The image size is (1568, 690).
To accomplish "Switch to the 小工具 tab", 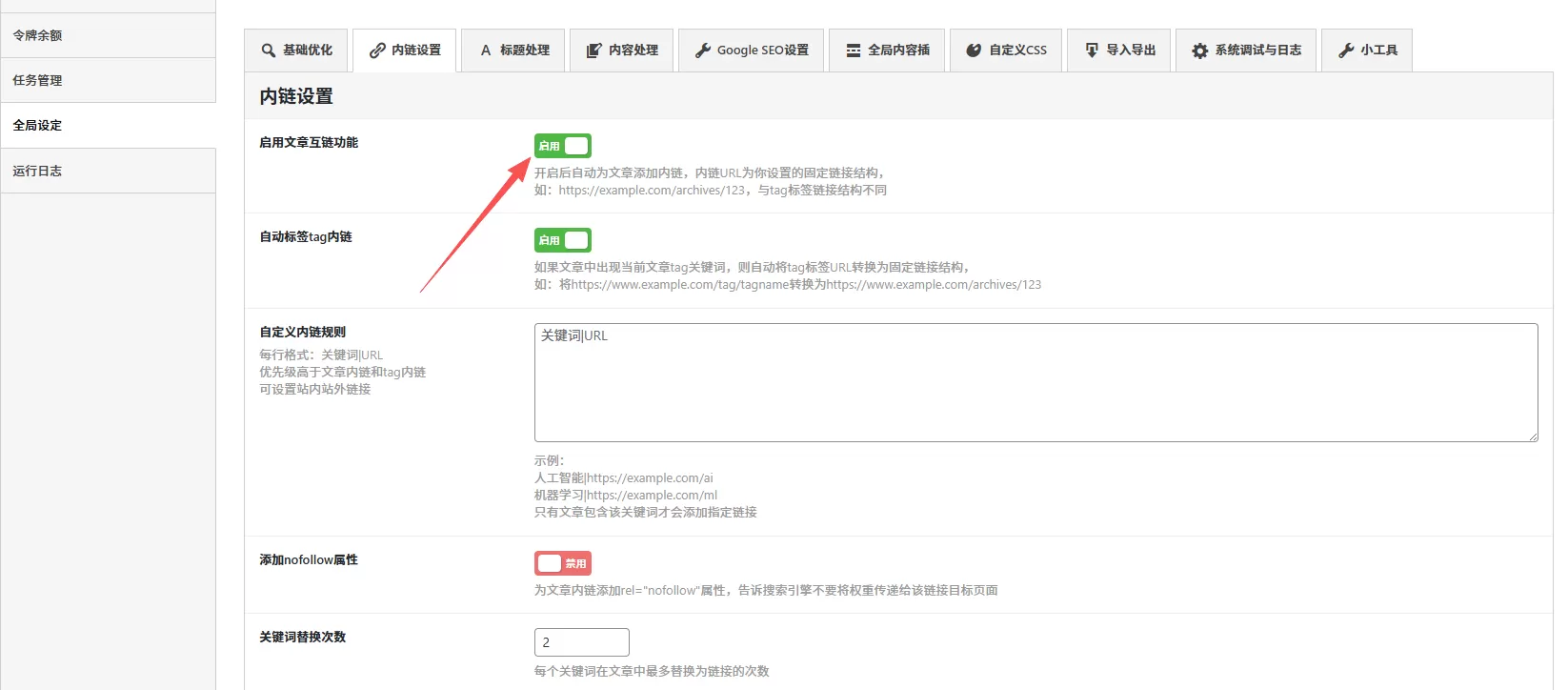I will tap(1368, 51).
